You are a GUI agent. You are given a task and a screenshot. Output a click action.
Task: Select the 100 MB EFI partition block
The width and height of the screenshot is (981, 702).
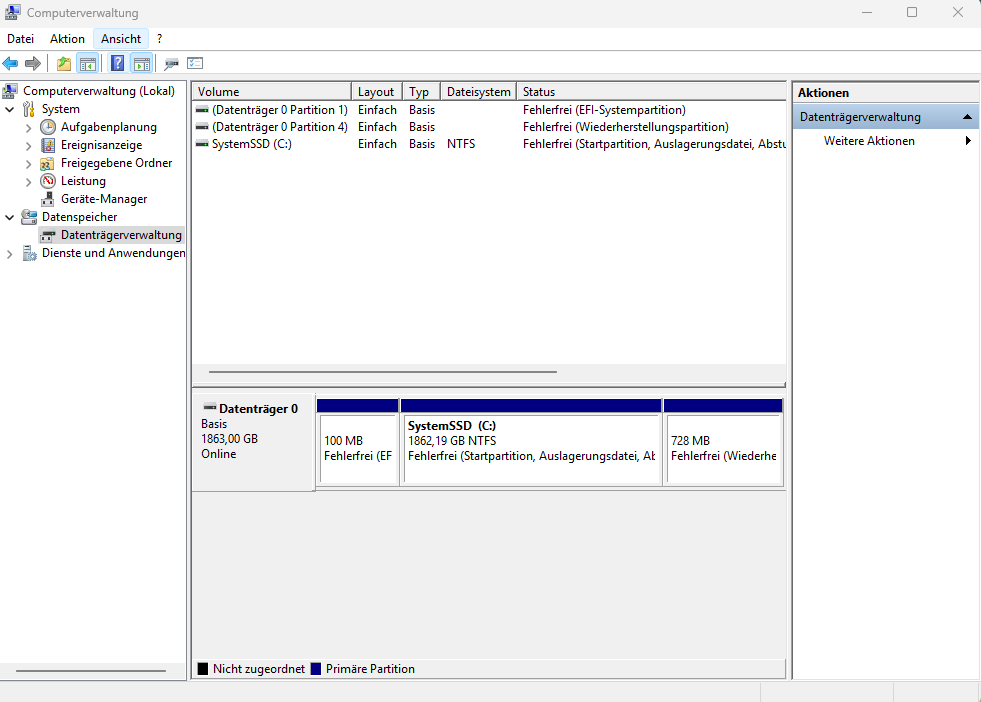358,442
